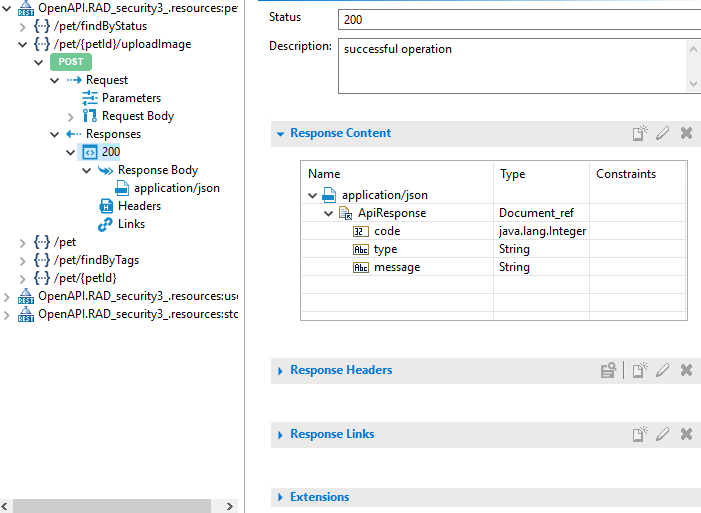701x513 pixels.
Task: Click the delete X icon in Response Links
Action: point(686,435)
